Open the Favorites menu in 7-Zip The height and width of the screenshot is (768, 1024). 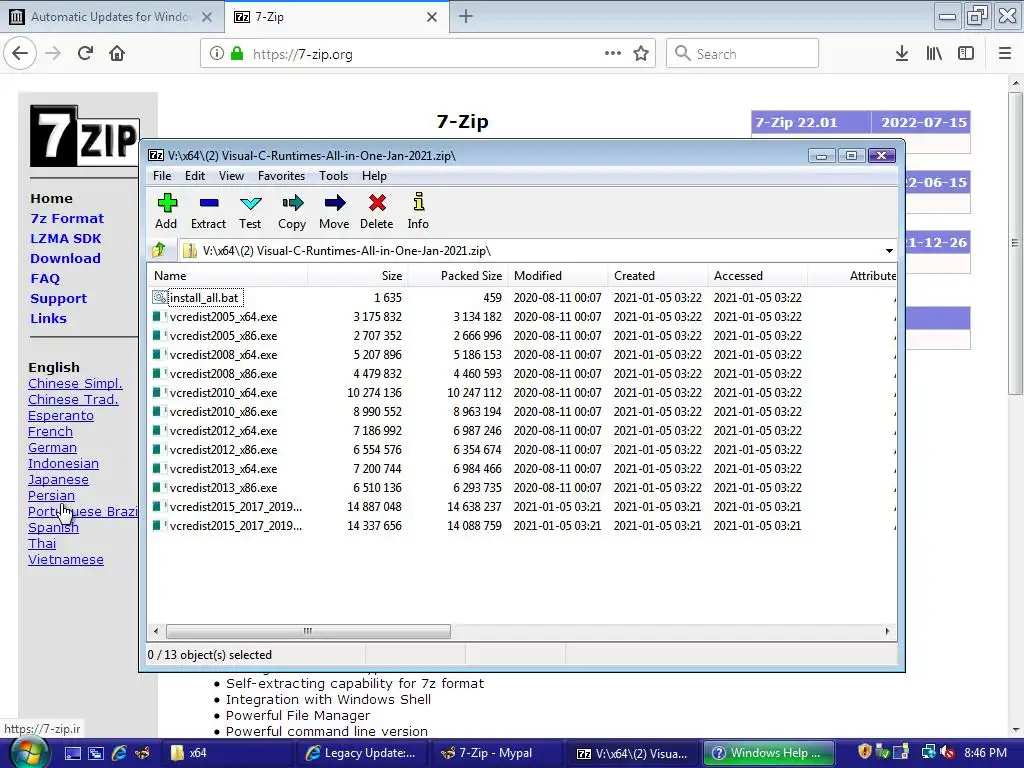click(281, 176)
